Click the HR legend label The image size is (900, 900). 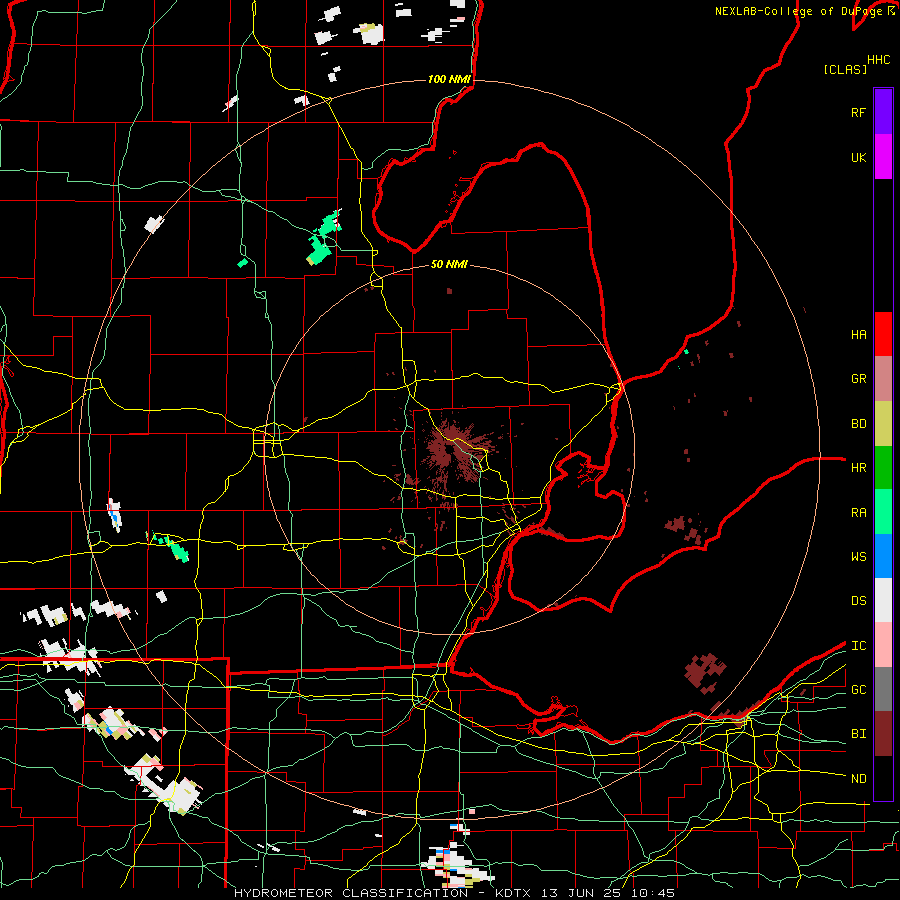click(x=858, y=468)
